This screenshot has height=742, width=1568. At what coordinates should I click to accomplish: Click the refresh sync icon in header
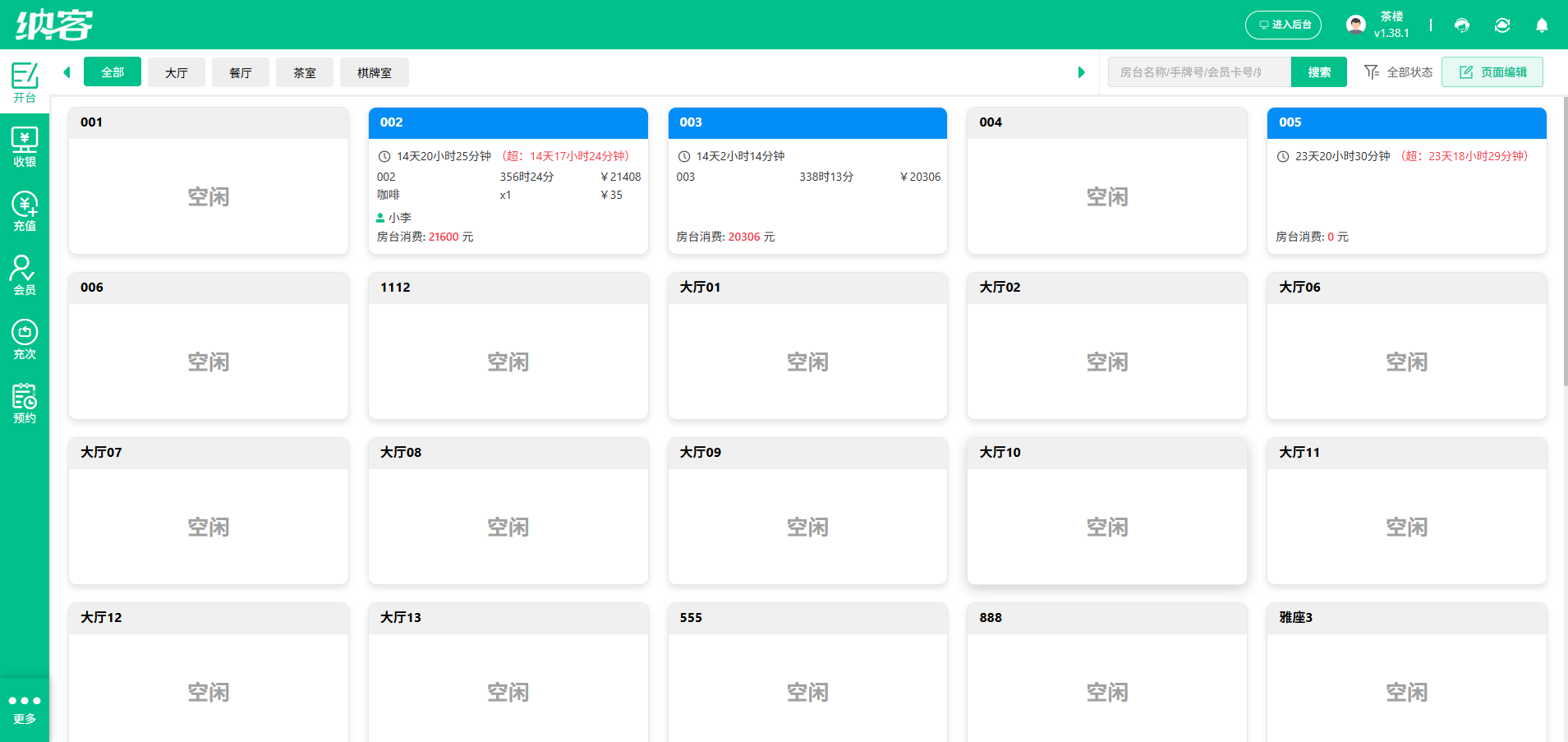pos(1502,25)
